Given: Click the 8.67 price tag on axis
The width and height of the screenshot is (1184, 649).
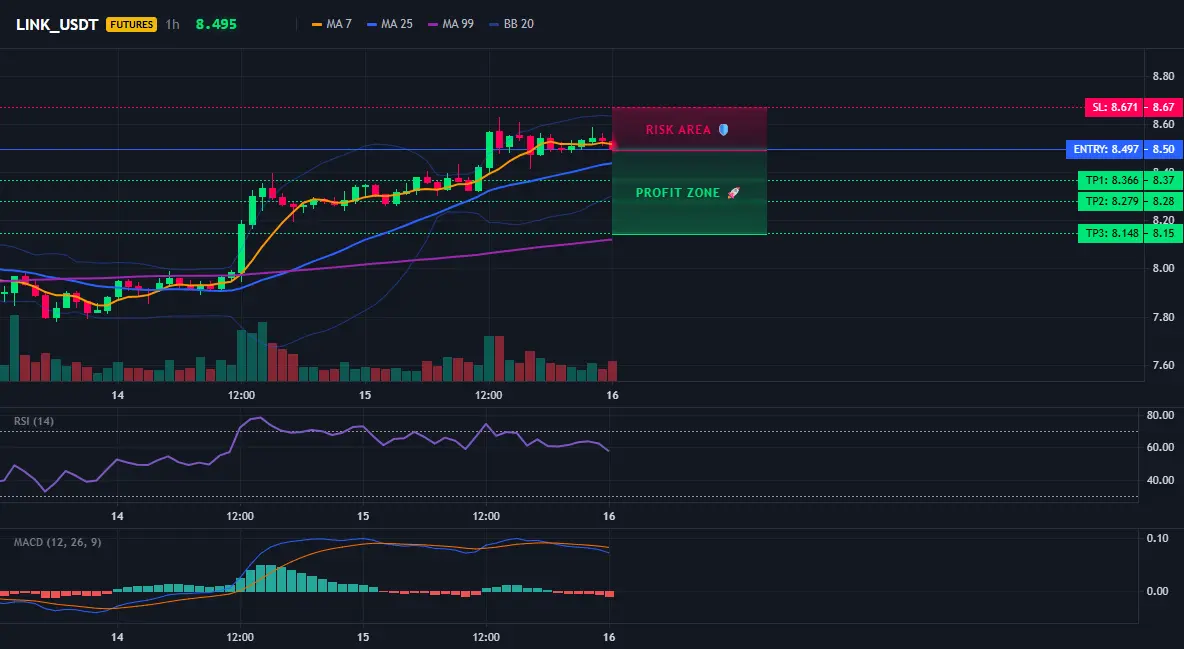Looking at the screenshot, I should (1163, 107).
